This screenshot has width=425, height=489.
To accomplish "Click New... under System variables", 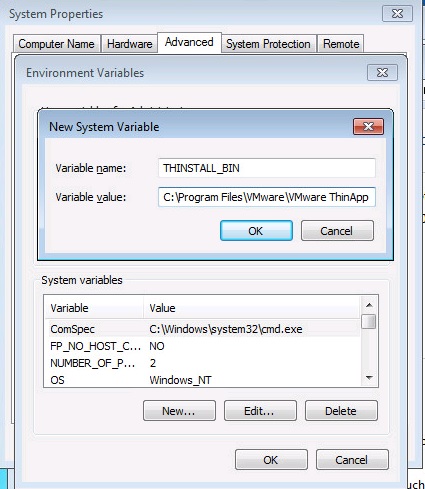I will point(179,411).
